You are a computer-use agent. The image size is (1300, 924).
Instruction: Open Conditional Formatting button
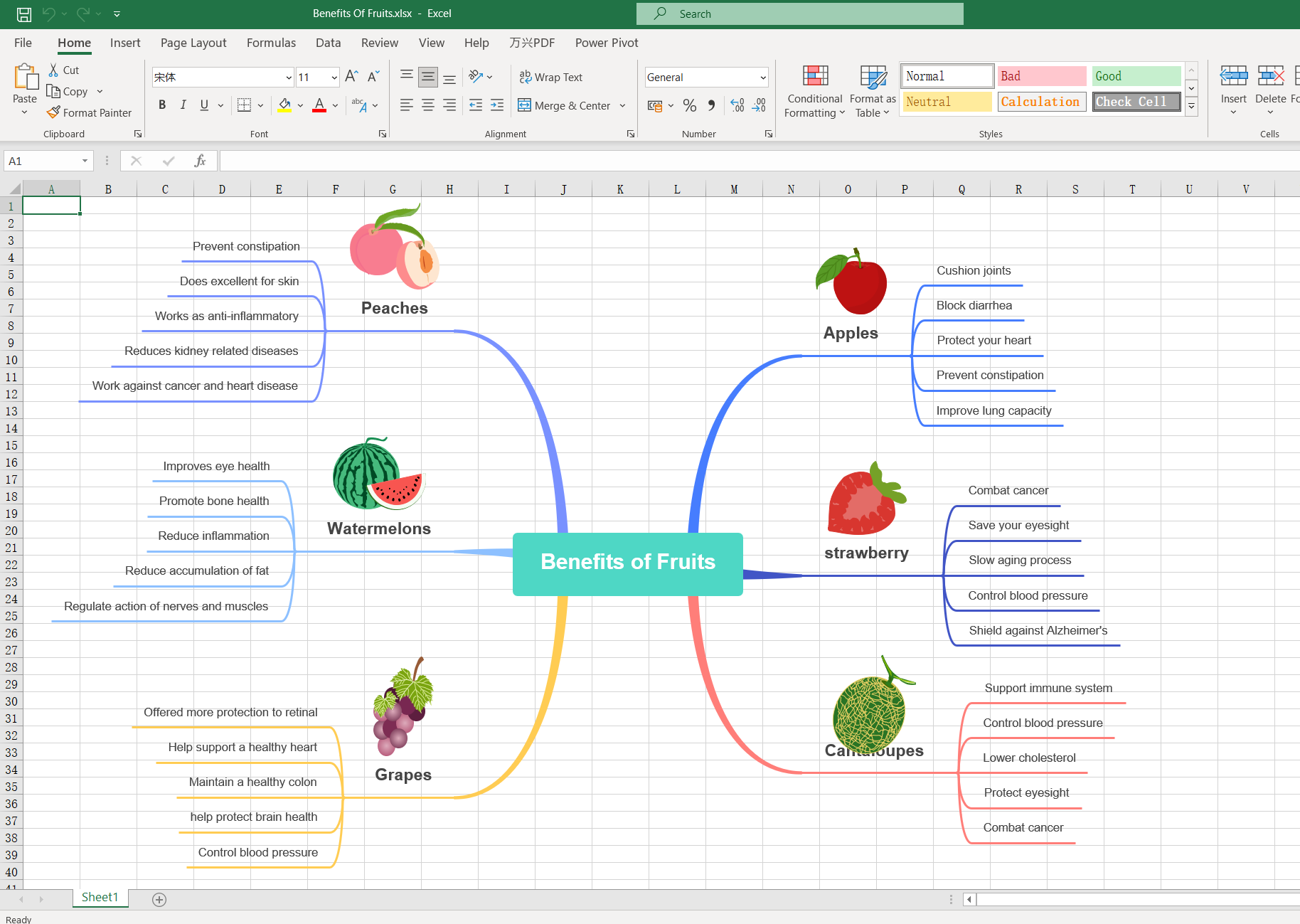tap(815, 92)
